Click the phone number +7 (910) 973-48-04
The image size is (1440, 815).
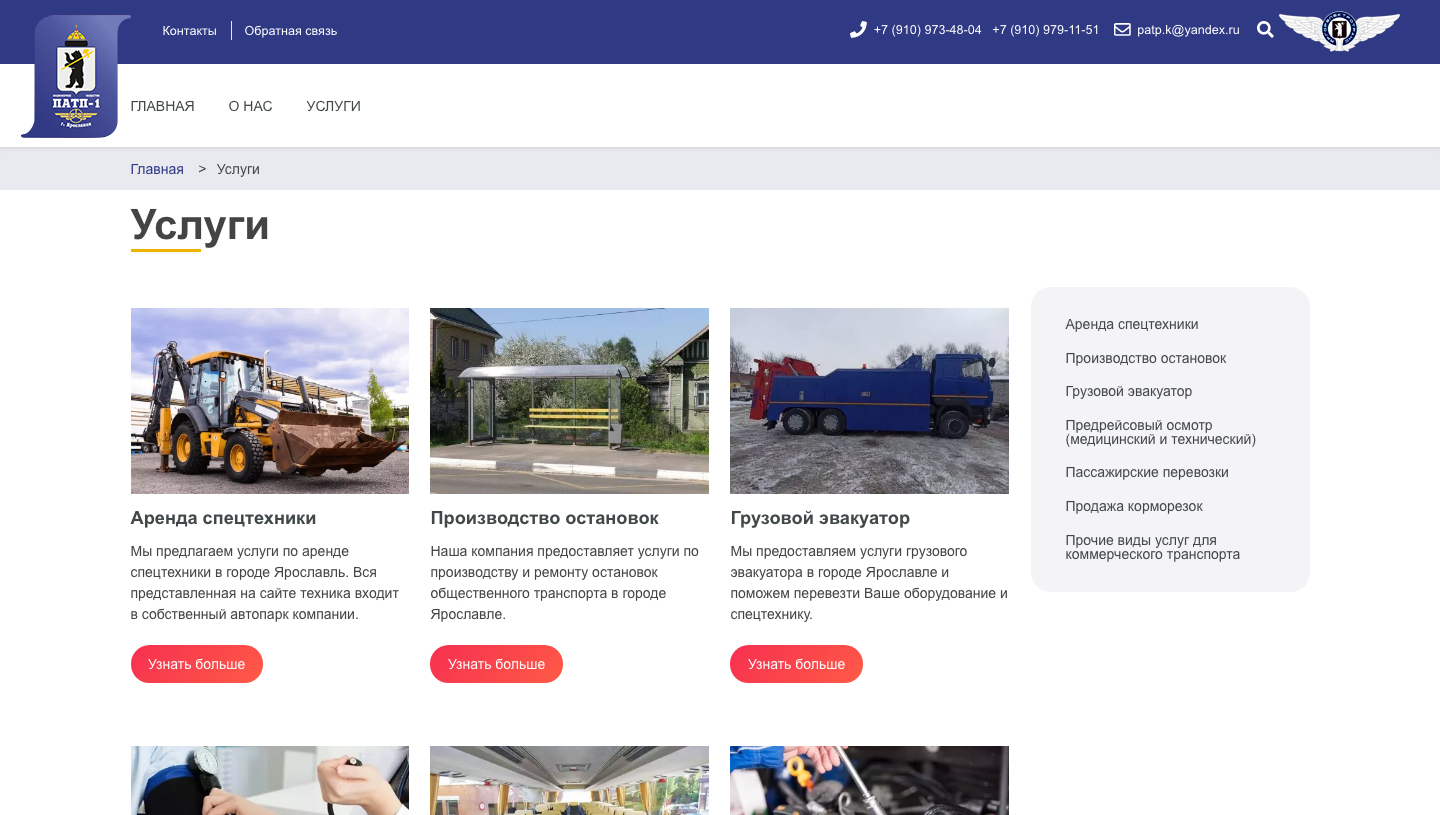point(928,30)
